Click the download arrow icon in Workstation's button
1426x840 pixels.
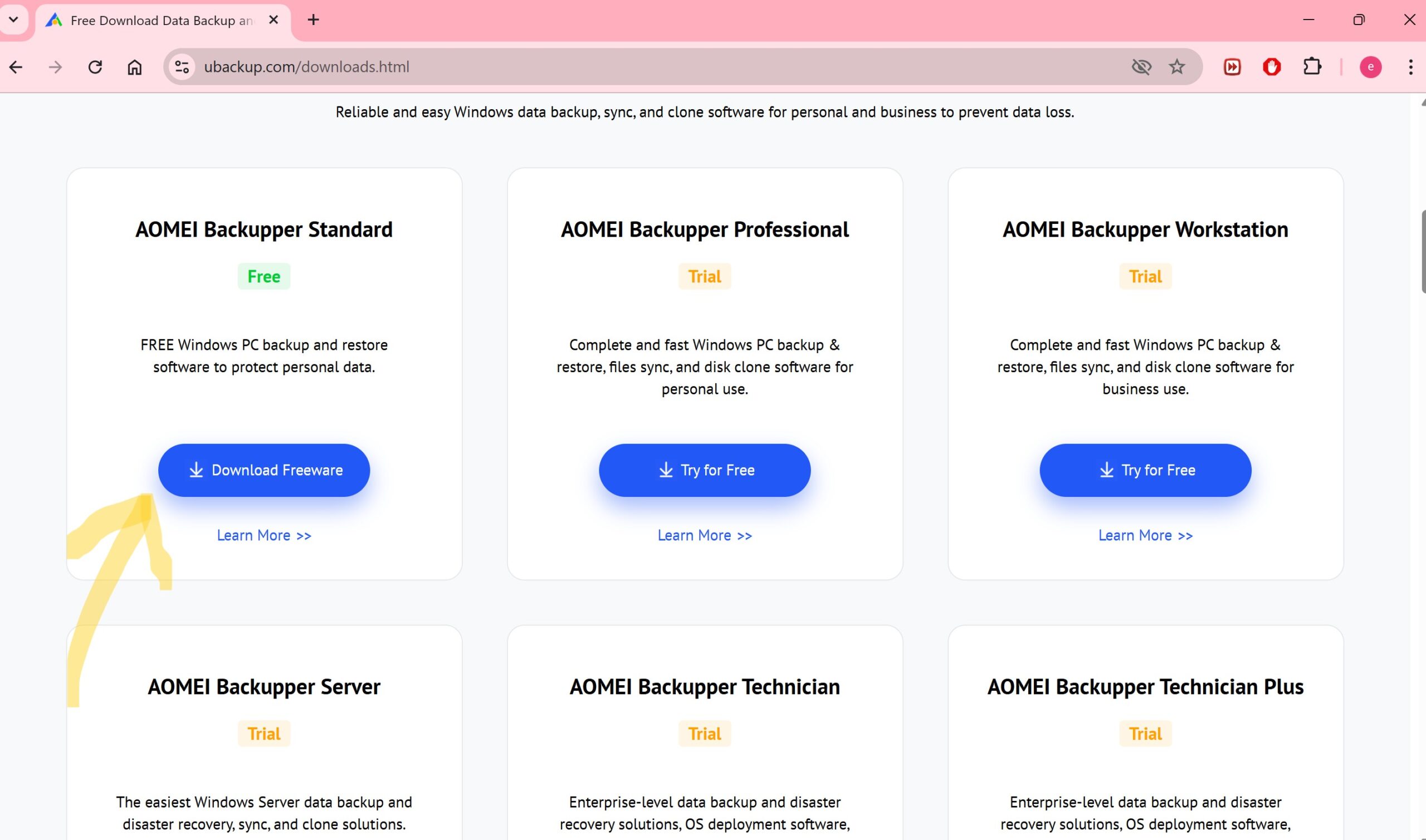[1106, 470]
